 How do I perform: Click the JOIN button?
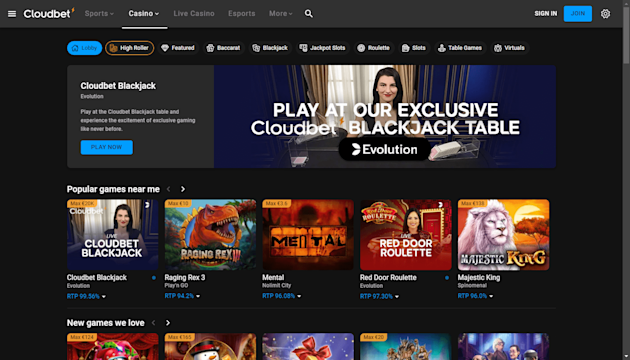point(578,14)
